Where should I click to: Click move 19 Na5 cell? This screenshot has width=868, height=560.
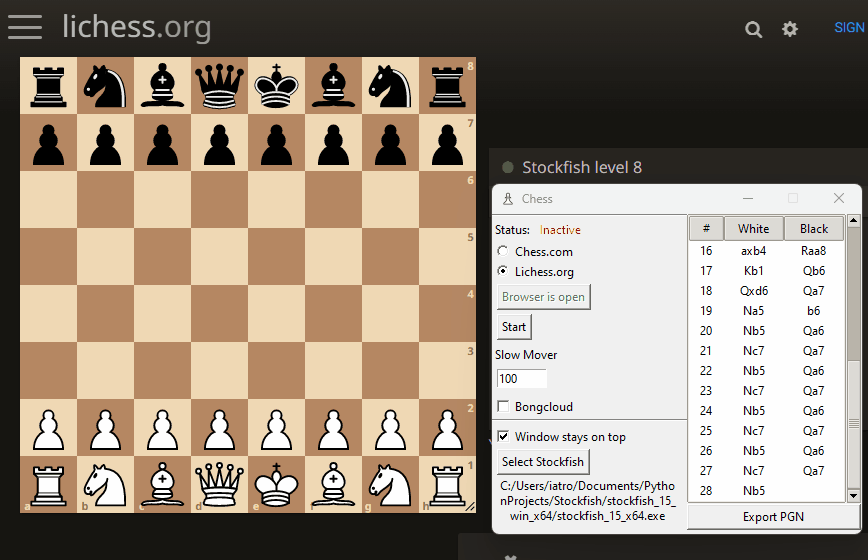click(753, 311)
